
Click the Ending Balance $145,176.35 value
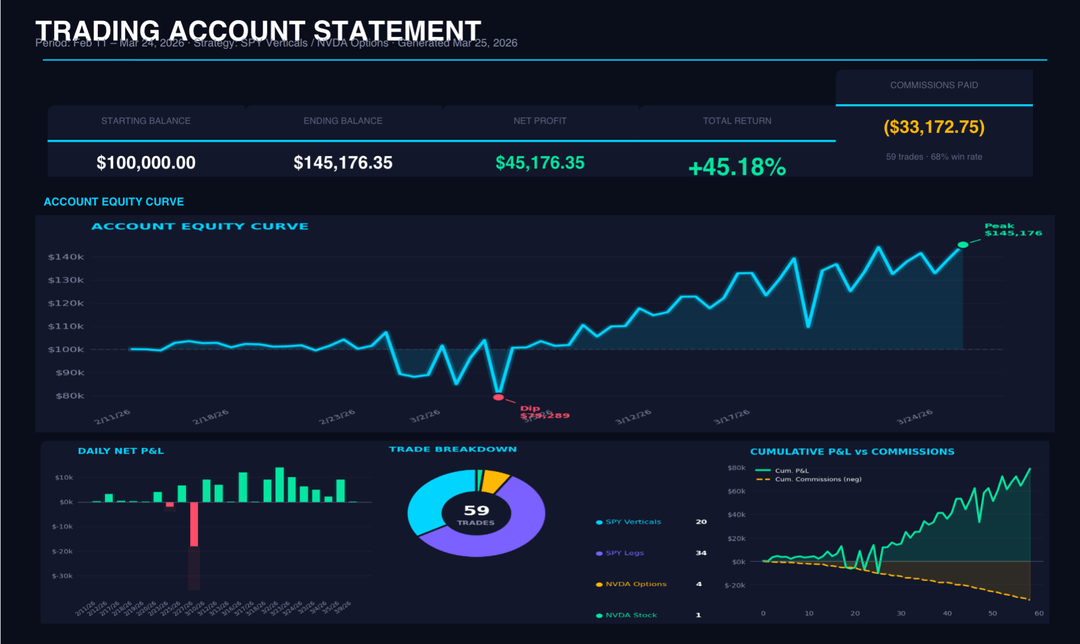pyautogui.click(x=343, y=163)
